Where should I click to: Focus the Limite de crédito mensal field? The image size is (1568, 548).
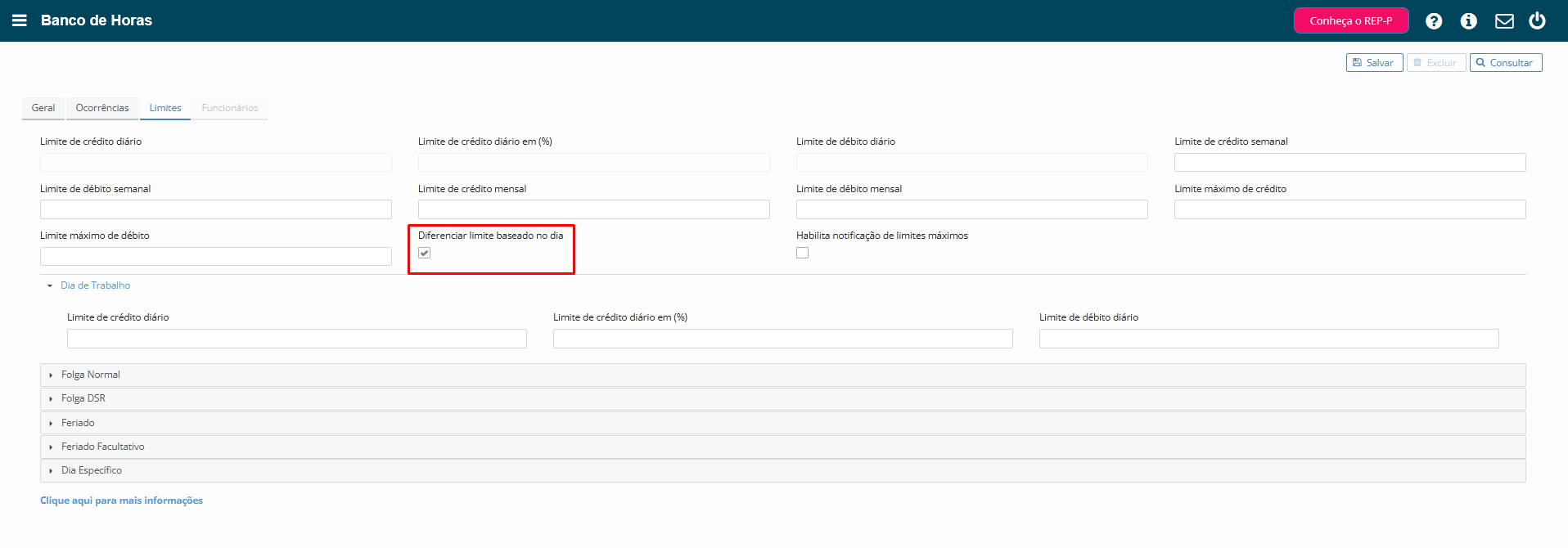(x=594, y=209)
